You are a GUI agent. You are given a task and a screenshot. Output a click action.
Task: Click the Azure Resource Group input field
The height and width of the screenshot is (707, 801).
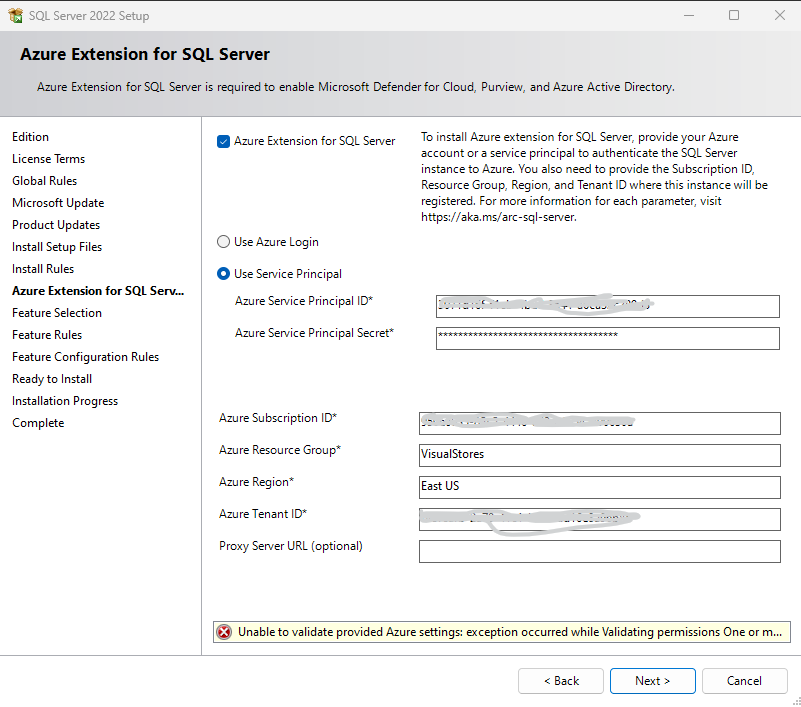pos(600,455)
